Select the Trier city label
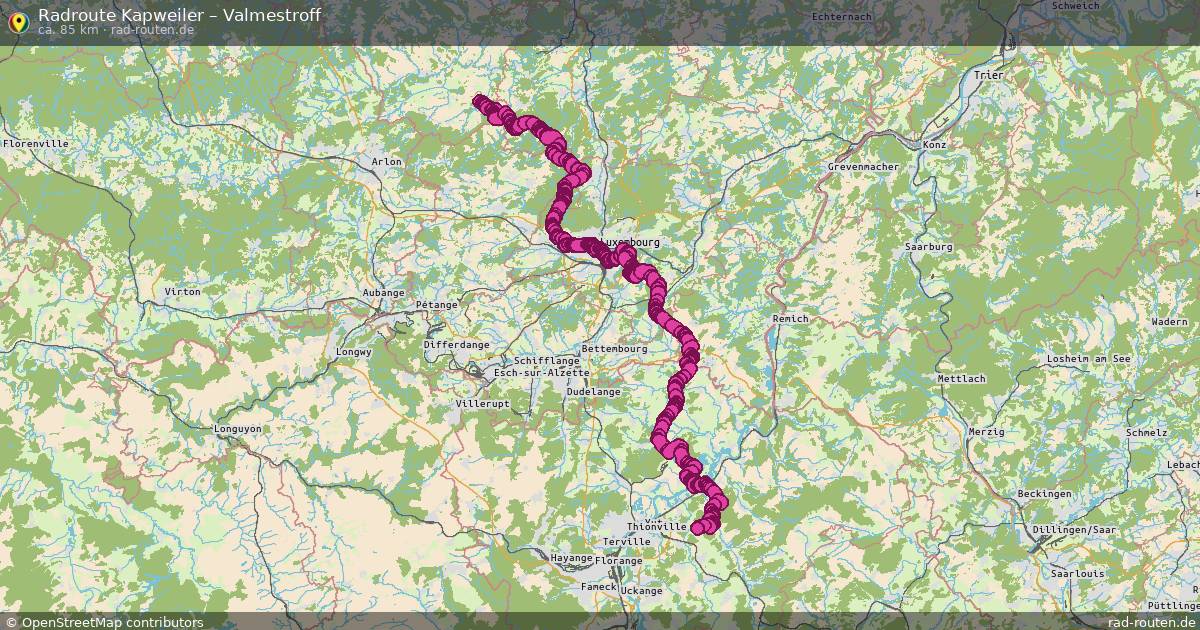This screenshot has width=1200, height=630. [x=987, y=75]
